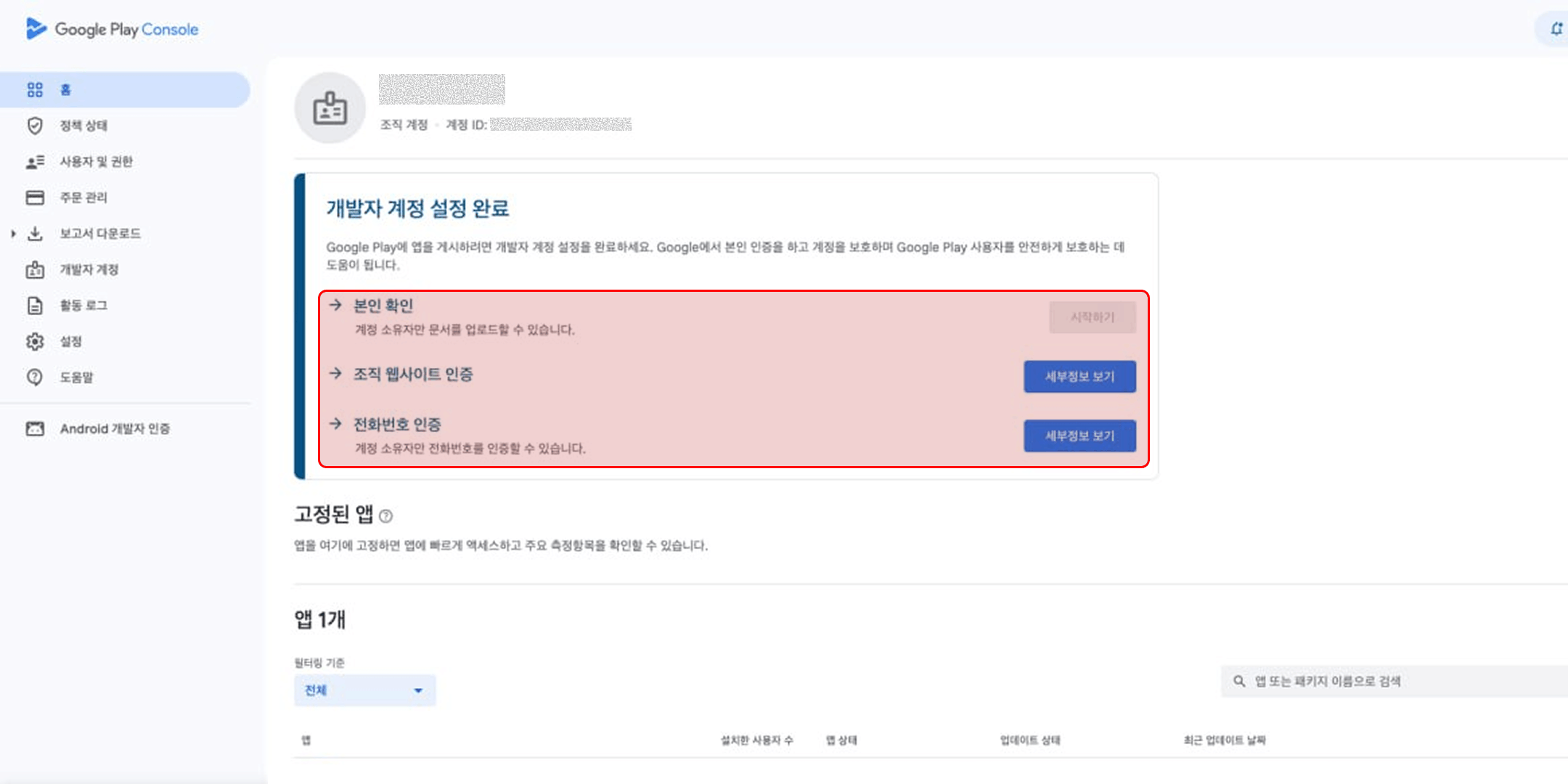Open 도움말 question mark icon
The image size is (1568, 784).
[35, 377]
